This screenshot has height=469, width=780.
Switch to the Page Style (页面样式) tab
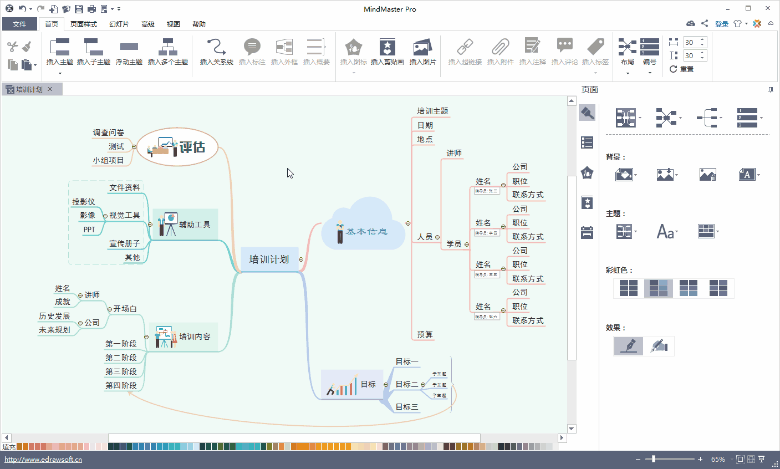83,24
